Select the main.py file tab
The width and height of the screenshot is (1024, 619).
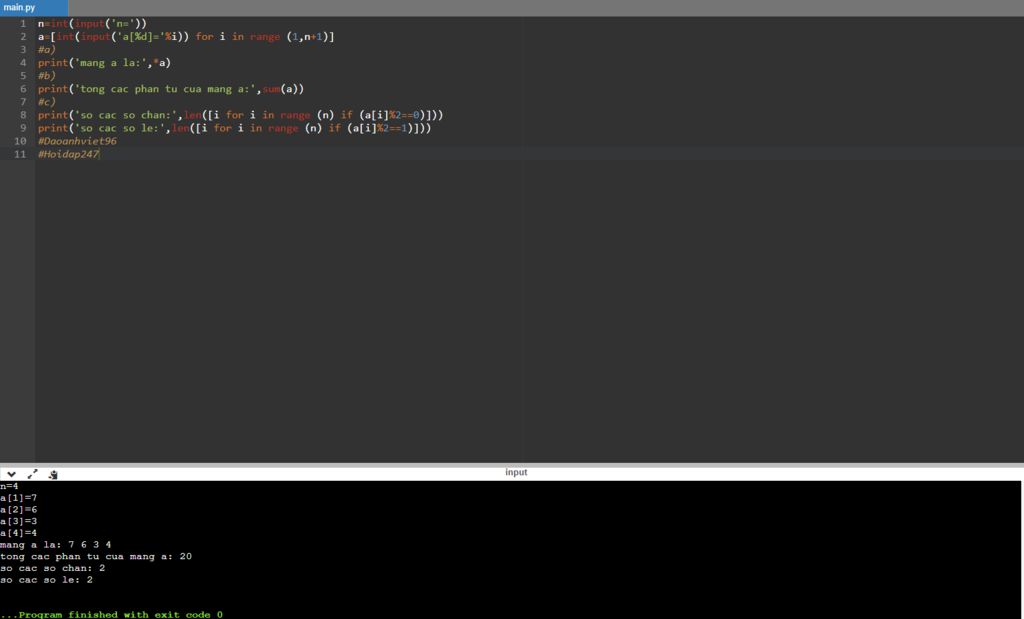pos(33,8)
